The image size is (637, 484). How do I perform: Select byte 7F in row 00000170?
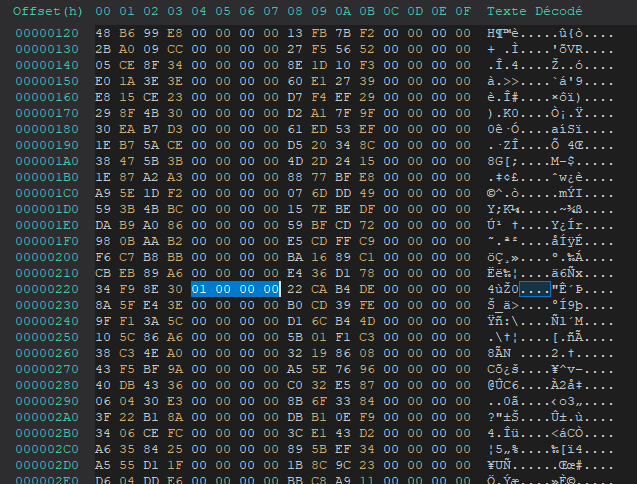point(343,113)
